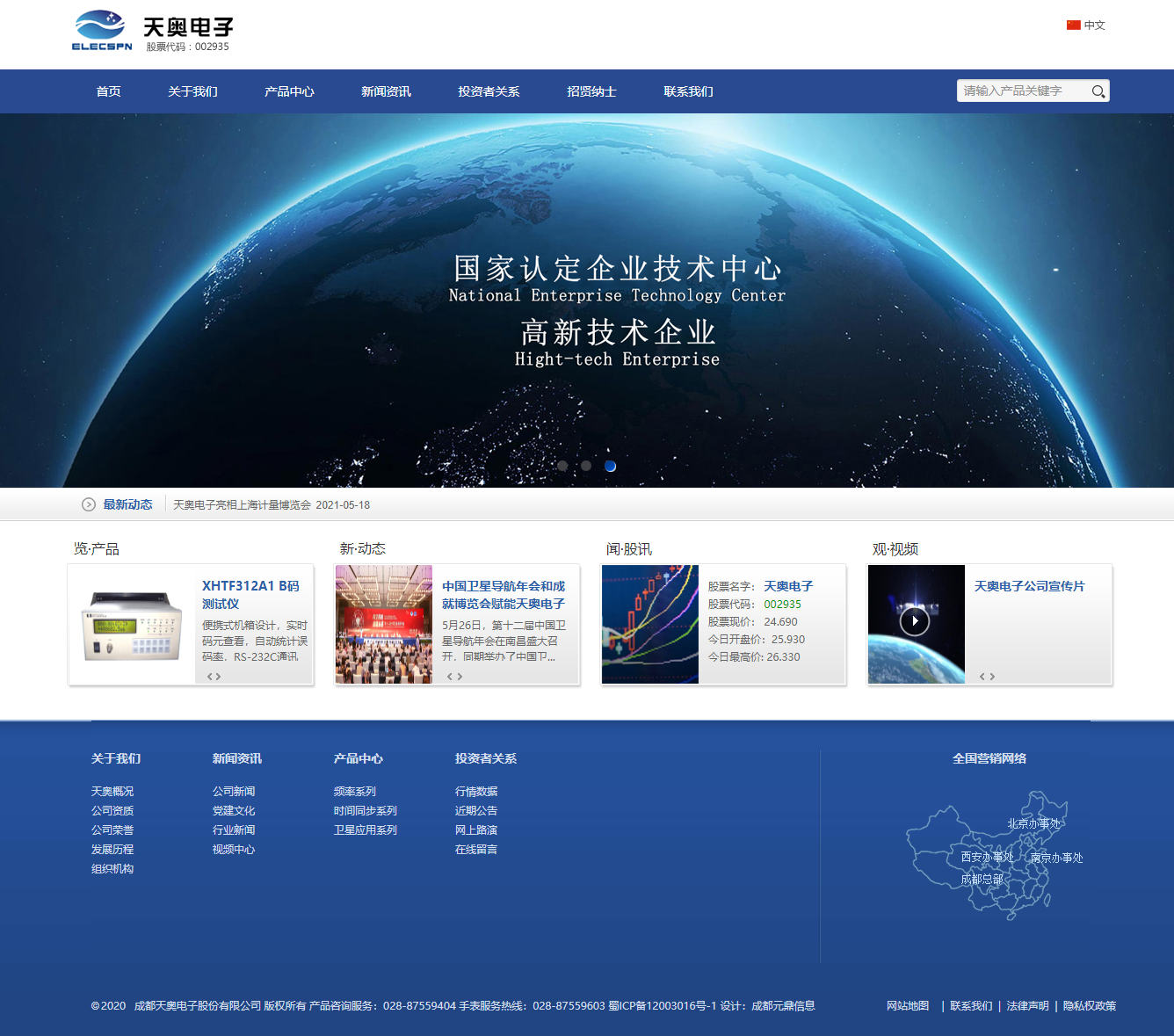Viewport: 1174px width, 1036px height.
Task: Click the 蜀ICP备12003016号-1 record link
Action: [x=663, y=1006]
